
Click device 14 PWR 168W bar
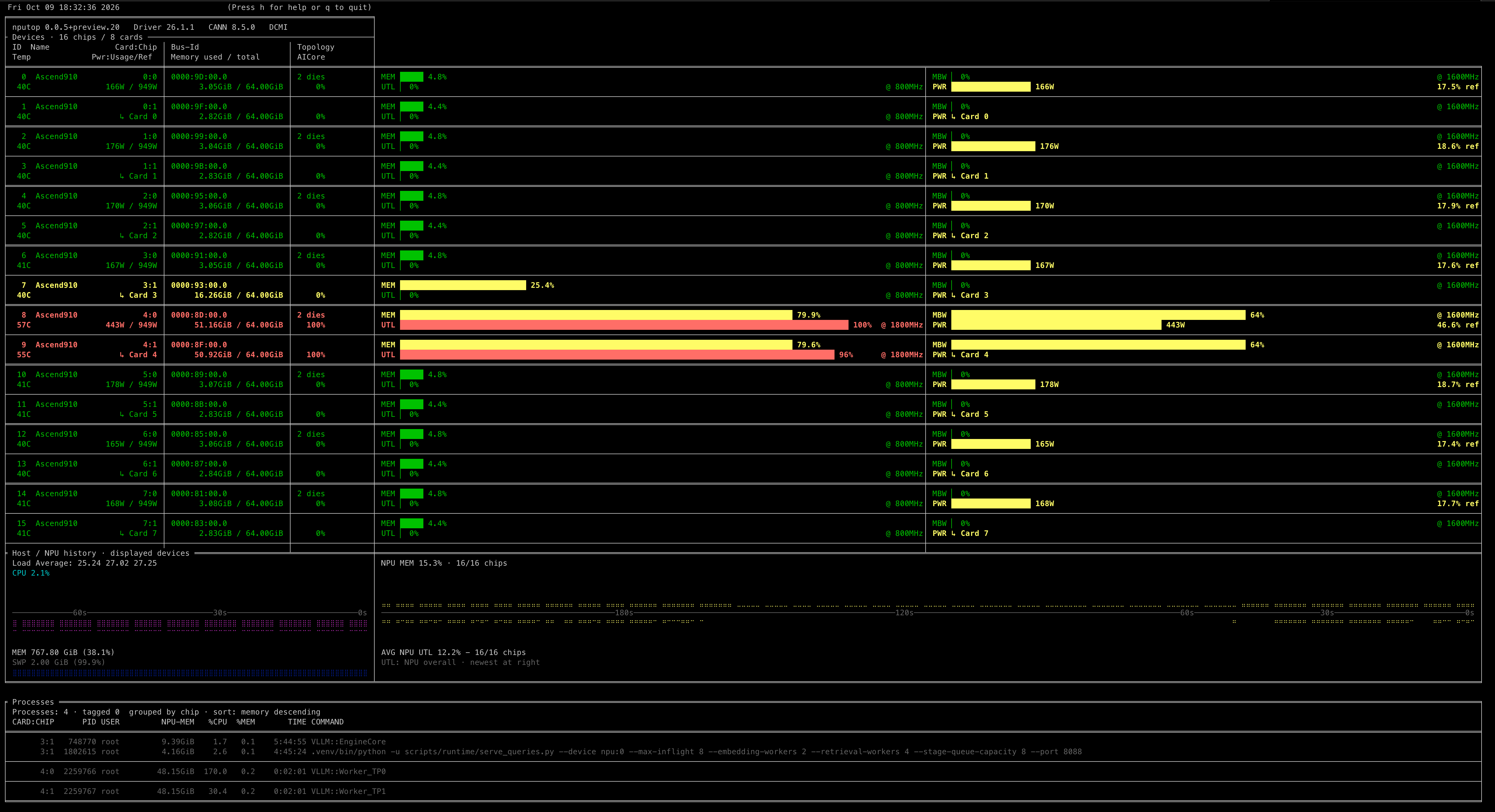[x=991, y=504]
